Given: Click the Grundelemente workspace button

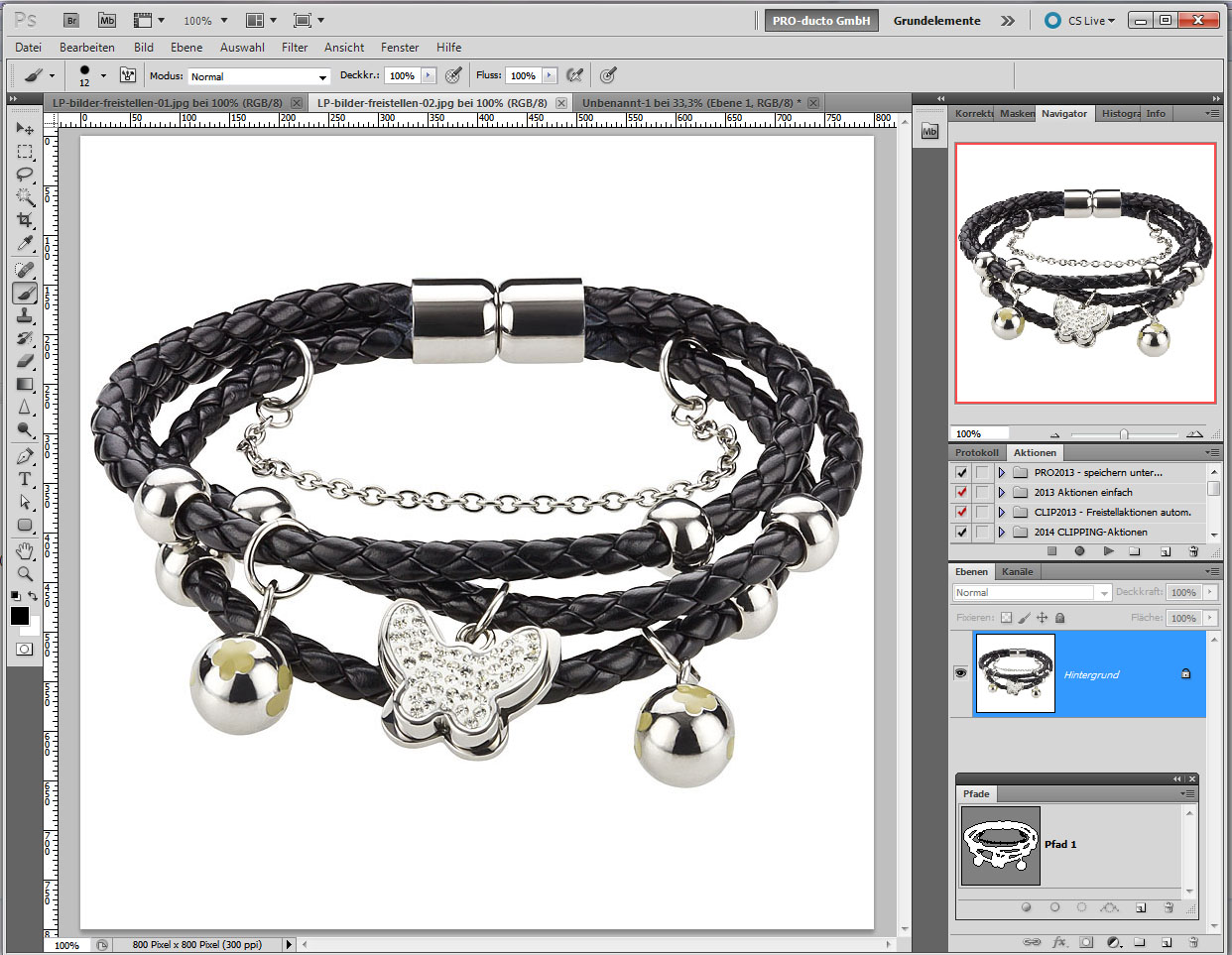Looking at the screenshot, I should point(936,20).
